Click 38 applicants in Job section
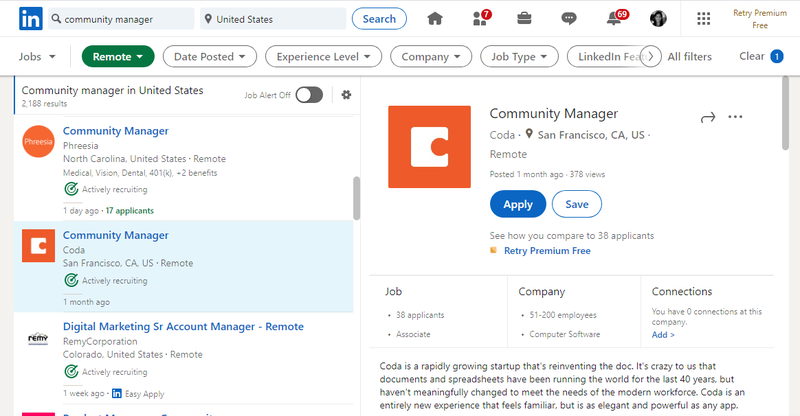 click(x=420, y=315)
